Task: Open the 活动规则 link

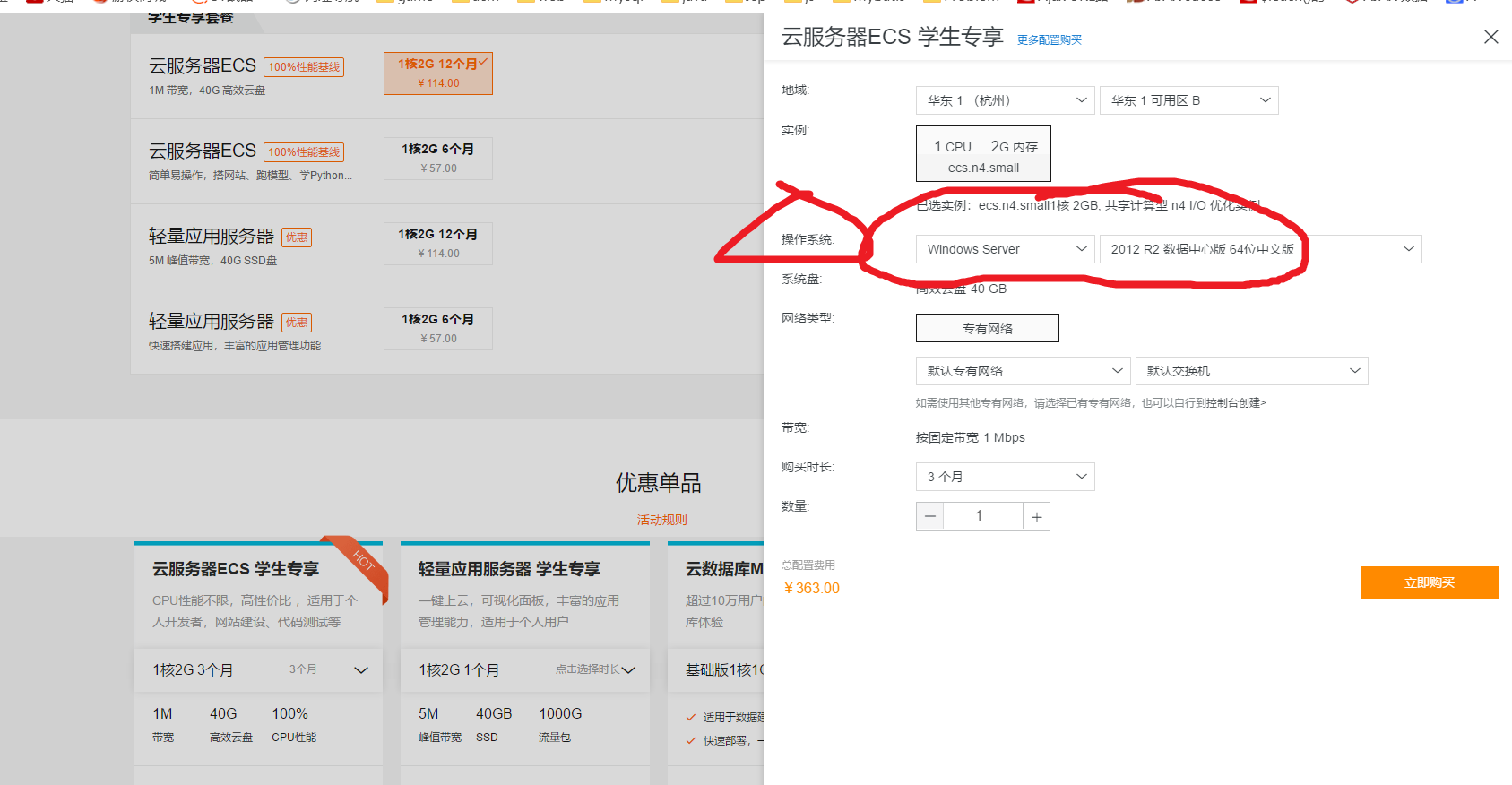Action: pyautogui.click(x=661, y=520)
